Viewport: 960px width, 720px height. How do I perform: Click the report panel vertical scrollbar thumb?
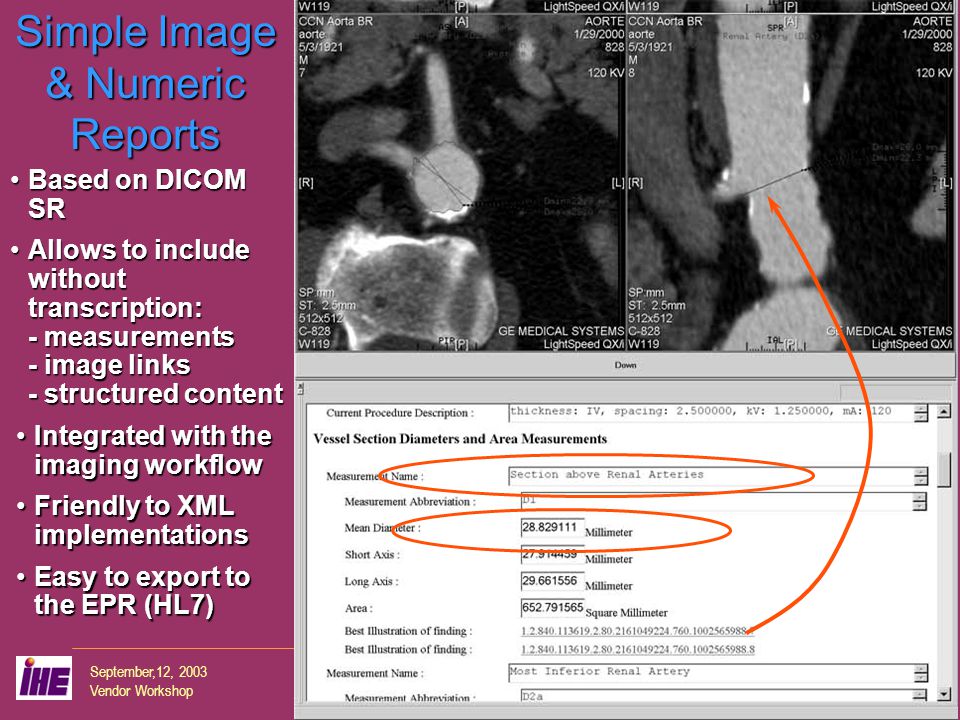point(944,469)
